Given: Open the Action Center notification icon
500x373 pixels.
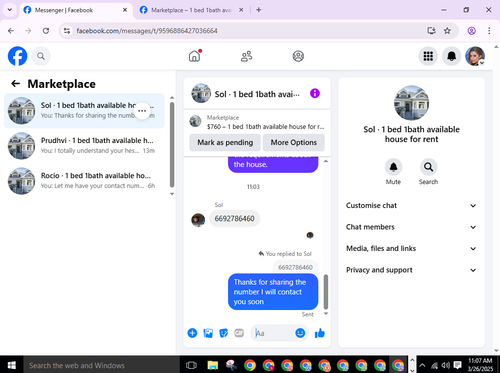Looking at the screenshot, I should click(458, 365).
